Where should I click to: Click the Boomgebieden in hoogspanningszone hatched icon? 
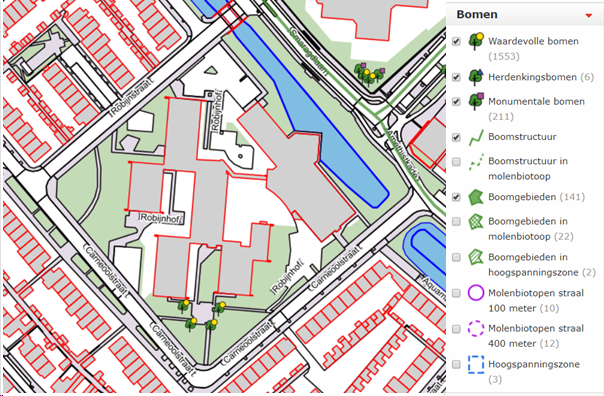pos(476,257)
